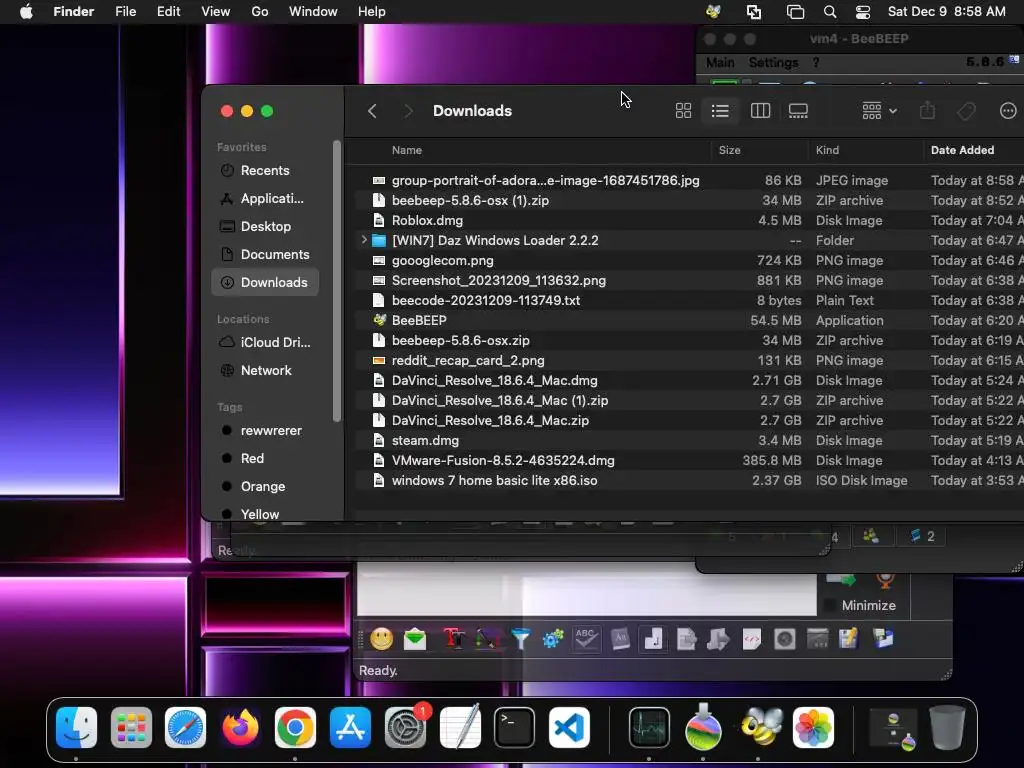Open Visual Studio Code from the Dock
Screen dimensions: 1024x768
(x=569, y=728)
